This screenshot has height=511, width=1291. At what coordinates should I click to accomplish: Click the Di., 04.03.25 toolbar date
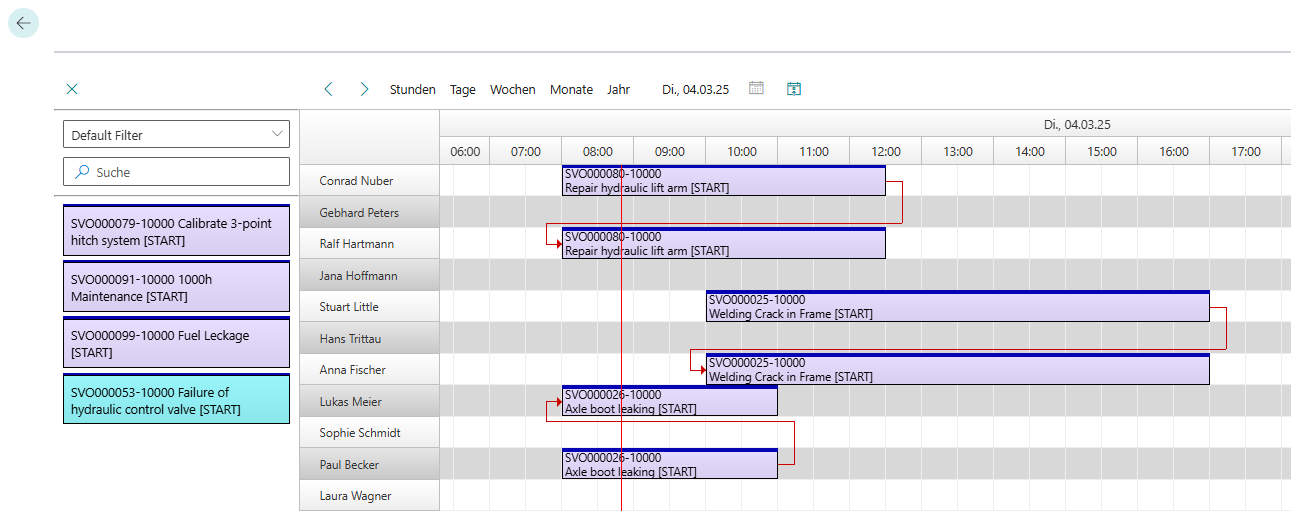click(x=695, y=89)
